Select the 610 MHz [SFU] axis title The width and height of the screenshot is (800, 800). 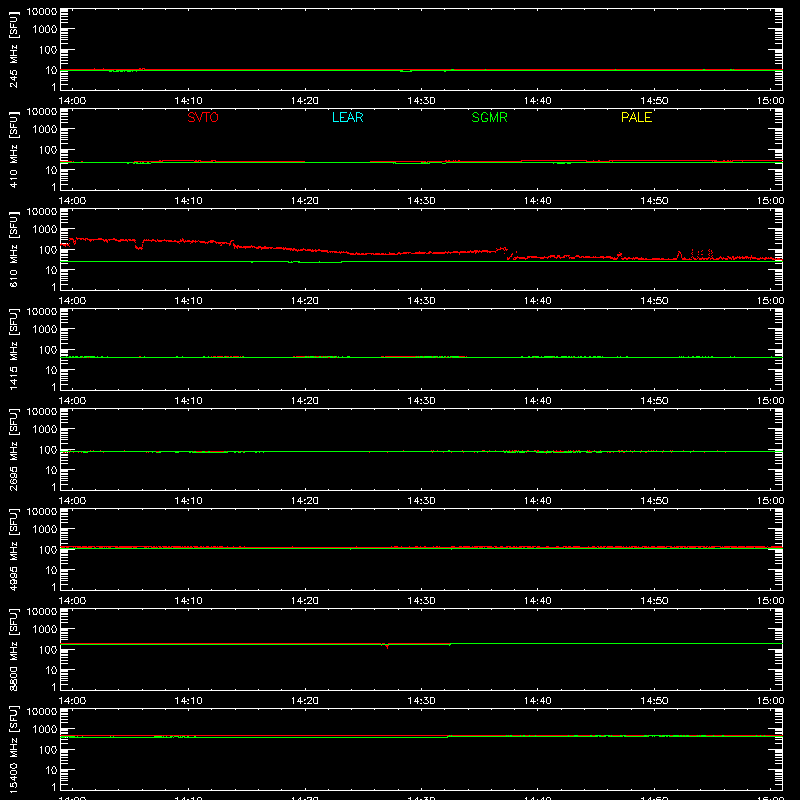tap(13, 249)
